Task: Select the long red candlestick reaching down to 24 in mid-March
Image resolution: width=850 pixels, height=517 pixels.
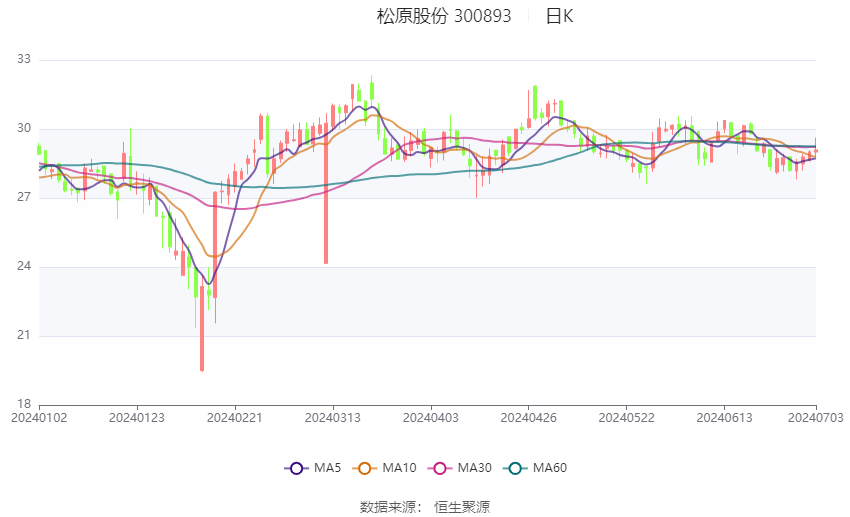Action: (326, 194)
